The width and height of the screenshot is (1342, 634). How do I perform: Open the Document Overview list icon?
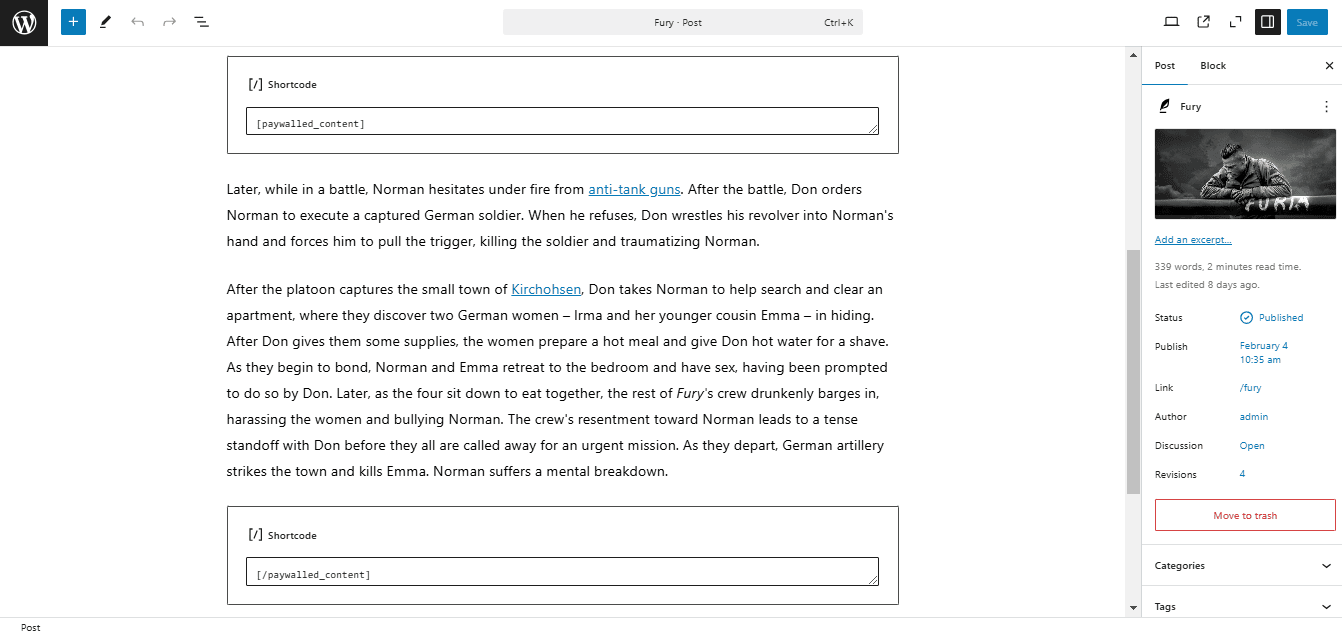pyautogui.click(x=201, y=22)
